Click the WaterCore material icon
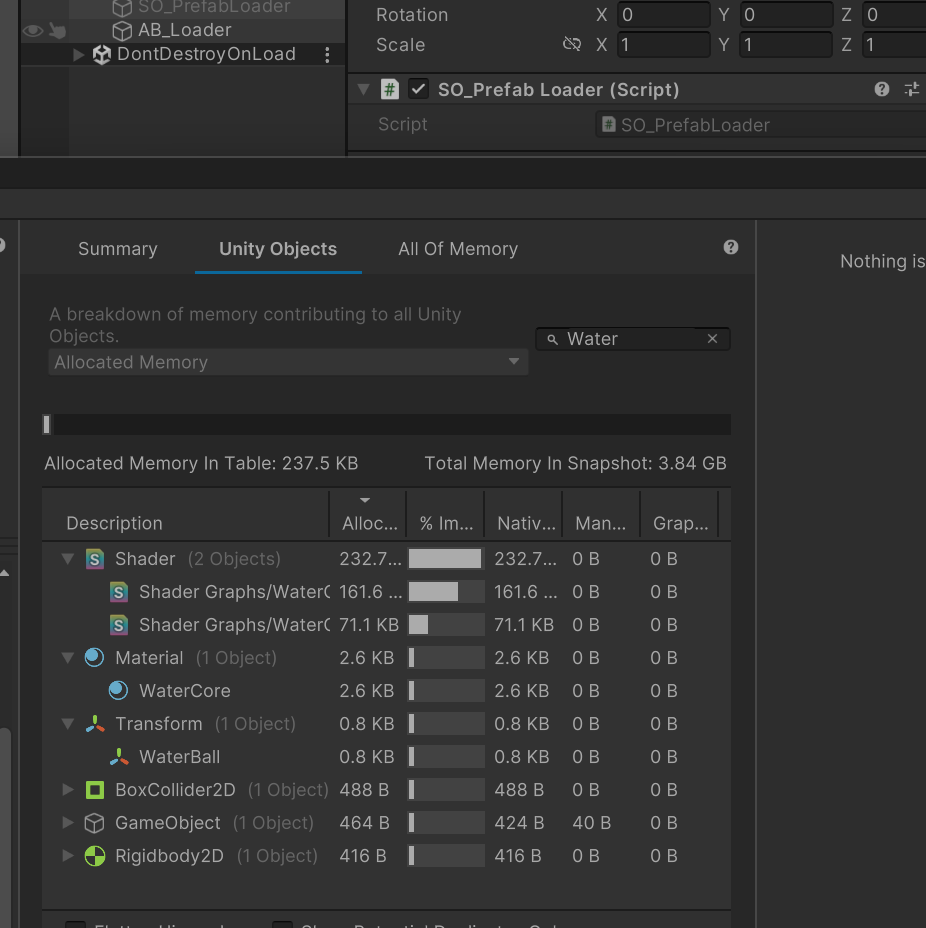The height and width of the screenshot is (928, 926). click(x=119, y=691)
